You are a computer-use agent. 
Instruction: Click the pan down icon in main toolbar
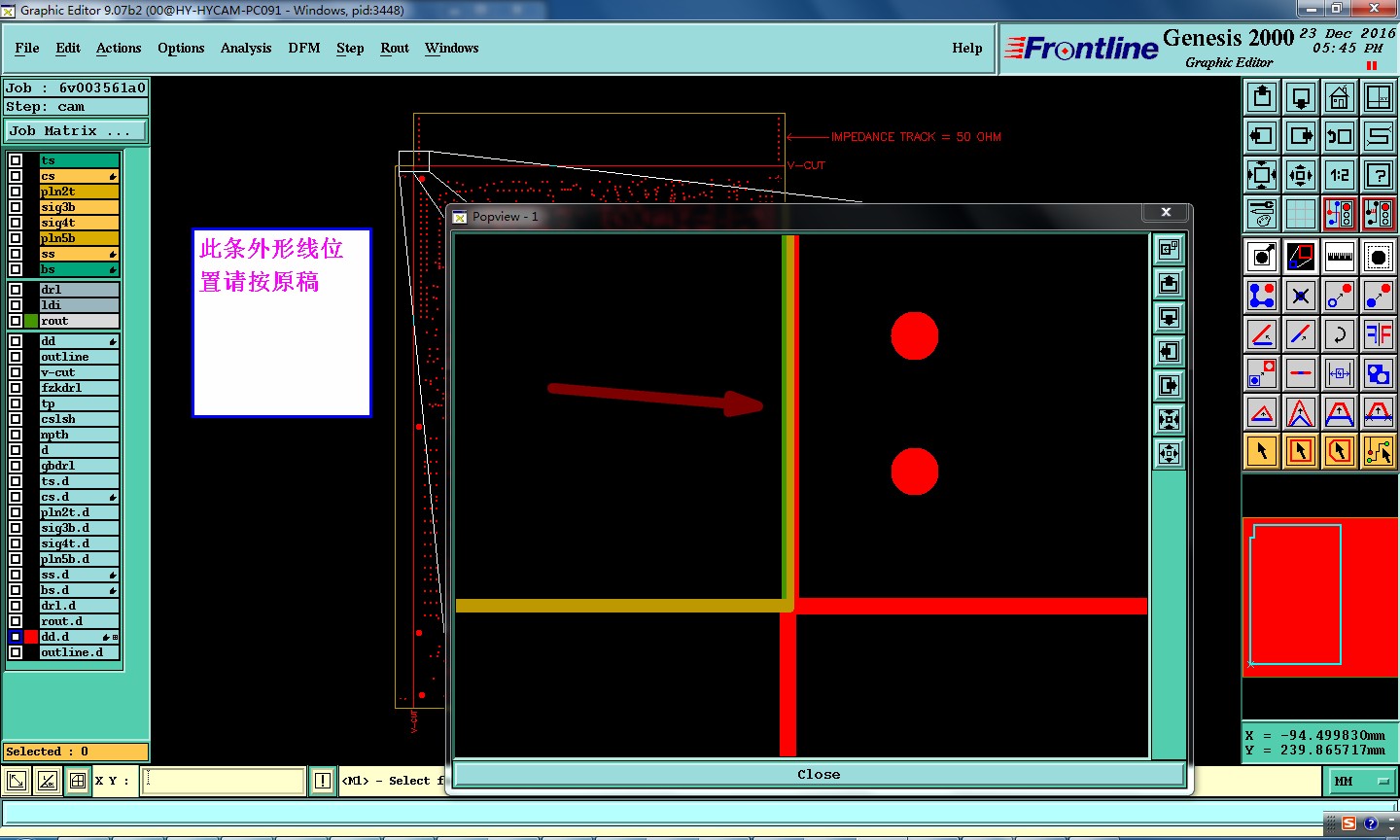click(1301, 97)
